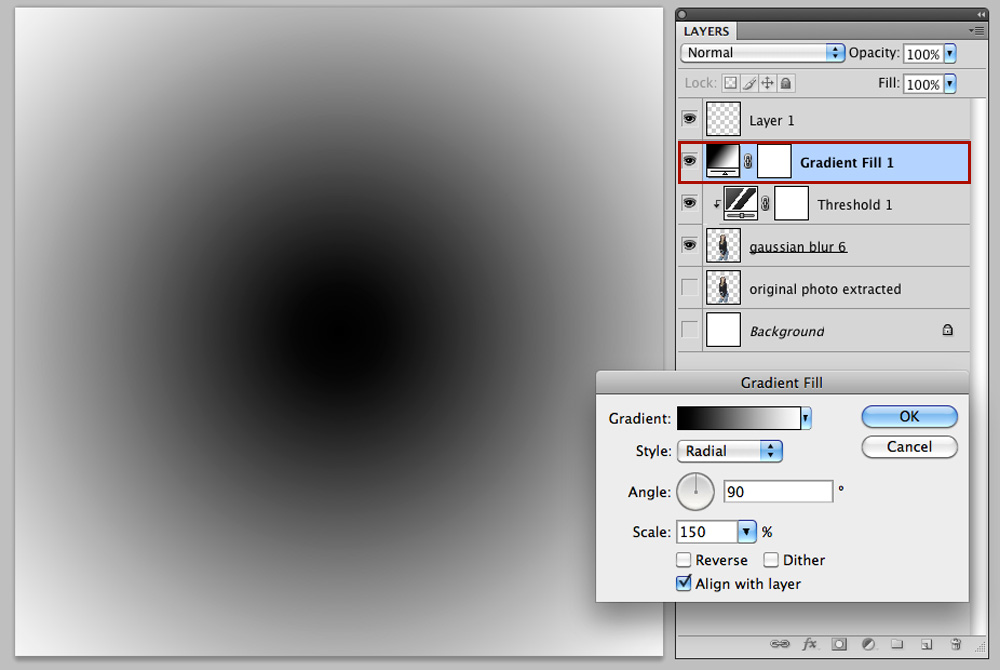Select the original photo extracted layer name
The image size is (1000, 670).
tap(825, 289)
